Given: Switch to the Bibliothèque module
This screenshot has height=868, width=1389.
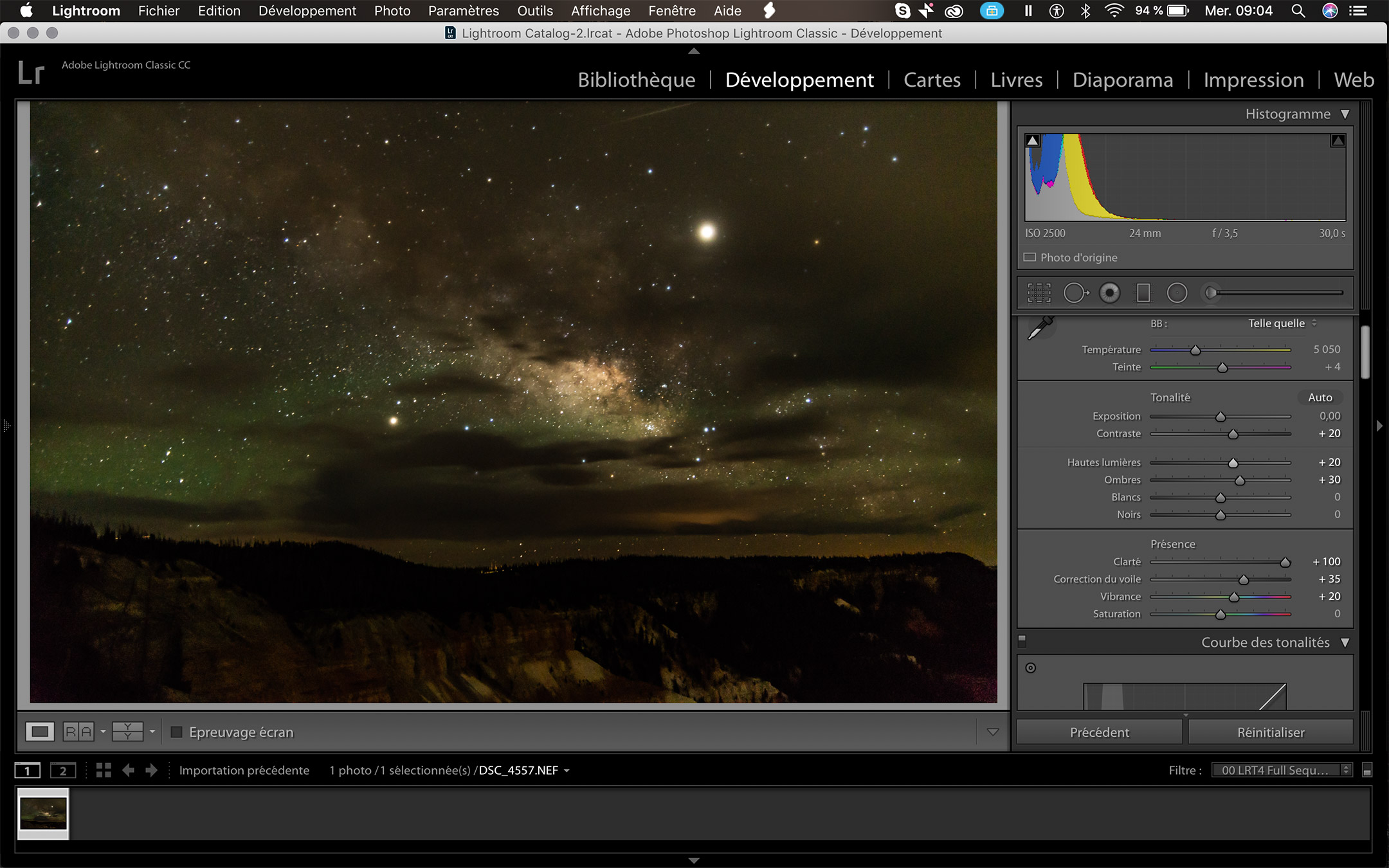Looking at the screenshot, I should click(636, 80).
